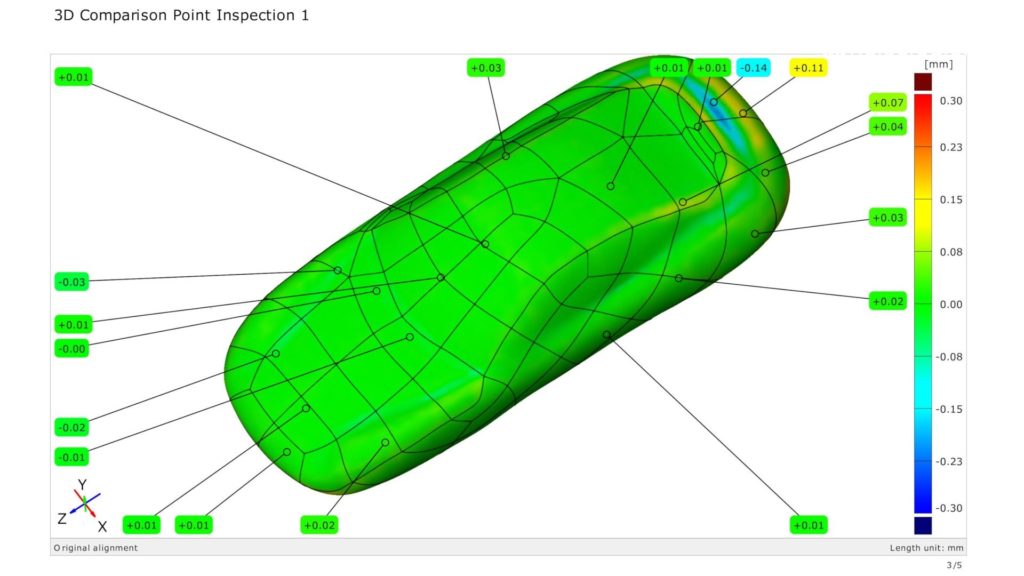Select the -0.03 deviation label
This screenshot has width=1024, height=576.
72,282
